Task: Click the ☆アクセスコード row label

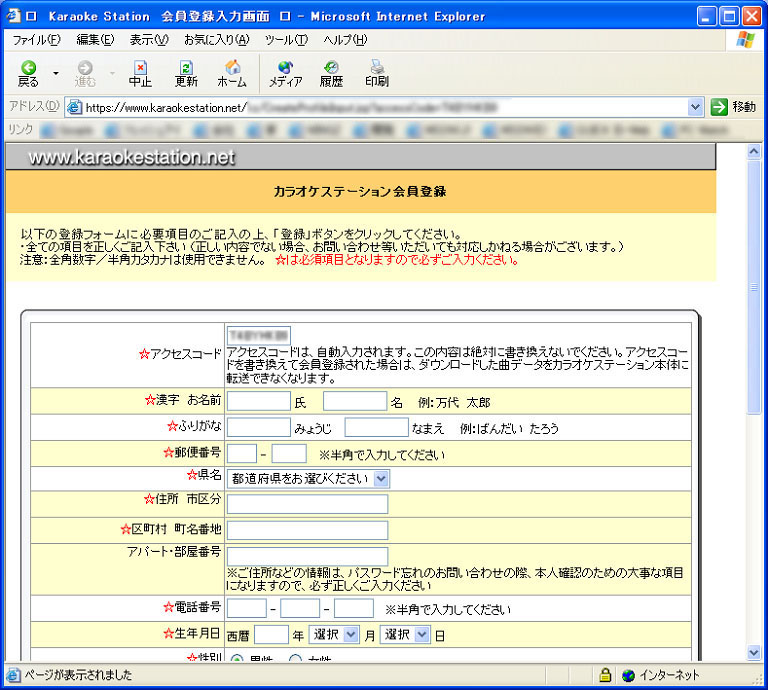Action: tap(180, 354)
